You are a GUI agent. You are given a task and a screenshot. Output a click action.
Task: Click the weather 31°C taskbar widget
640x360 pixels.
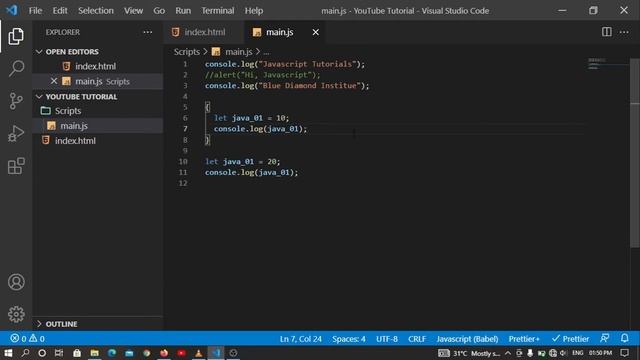[x=469, y=353]
